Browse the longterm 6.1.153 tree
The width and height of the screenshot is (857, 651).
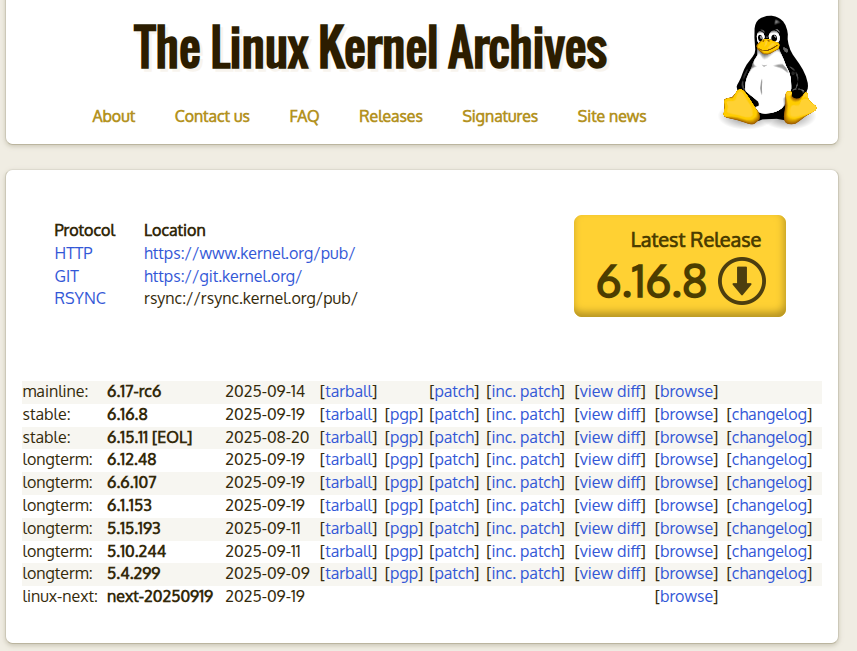(686, 506)
